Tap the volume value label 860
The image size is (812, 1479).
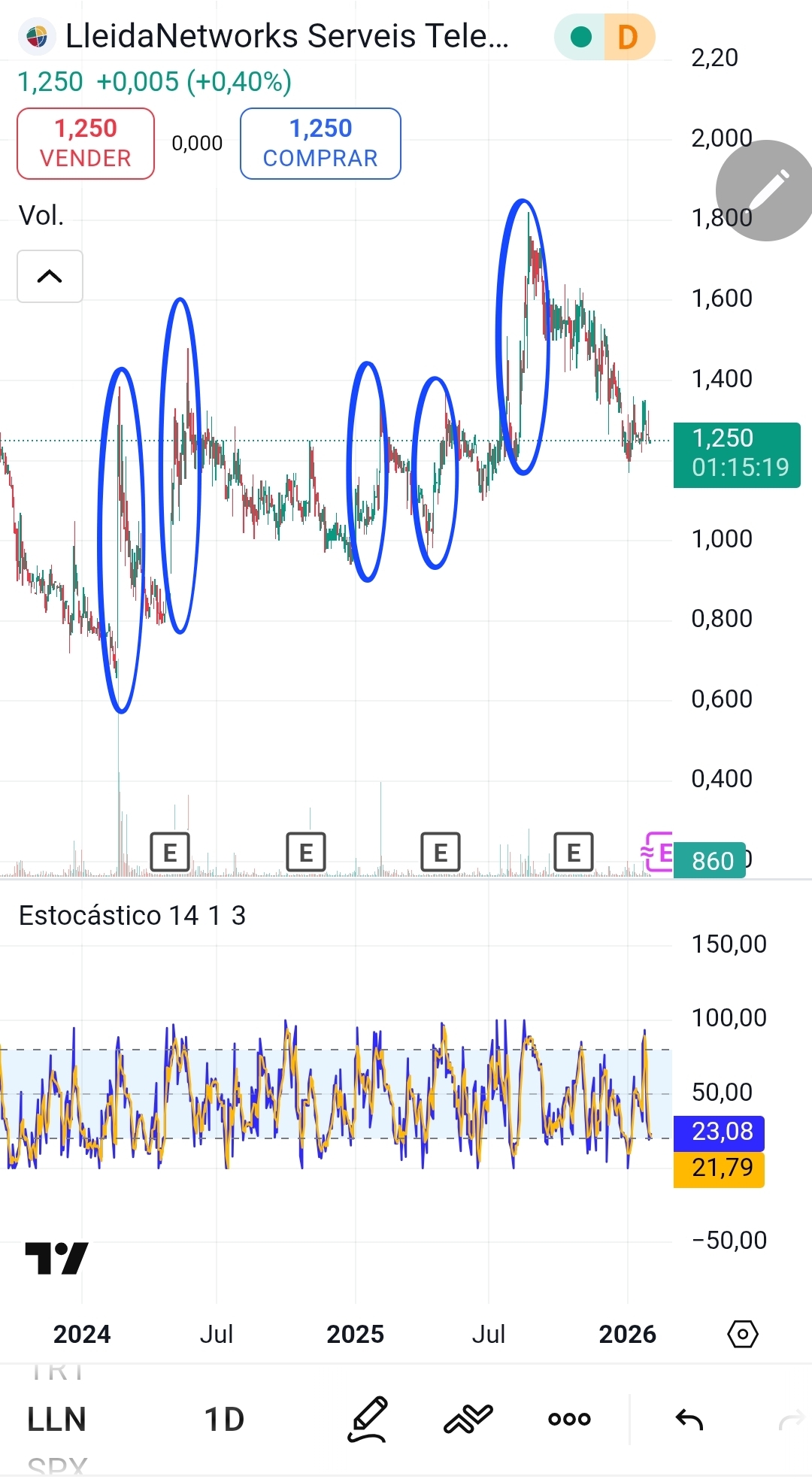[710, 860]
